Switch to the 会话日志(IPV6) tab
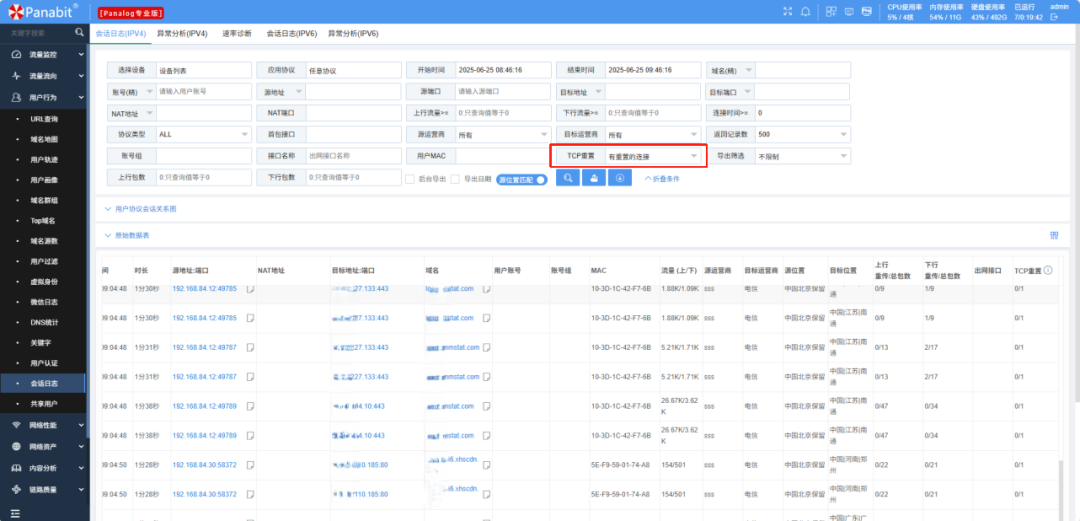The image size is (1080, 521). coord(291,33)
